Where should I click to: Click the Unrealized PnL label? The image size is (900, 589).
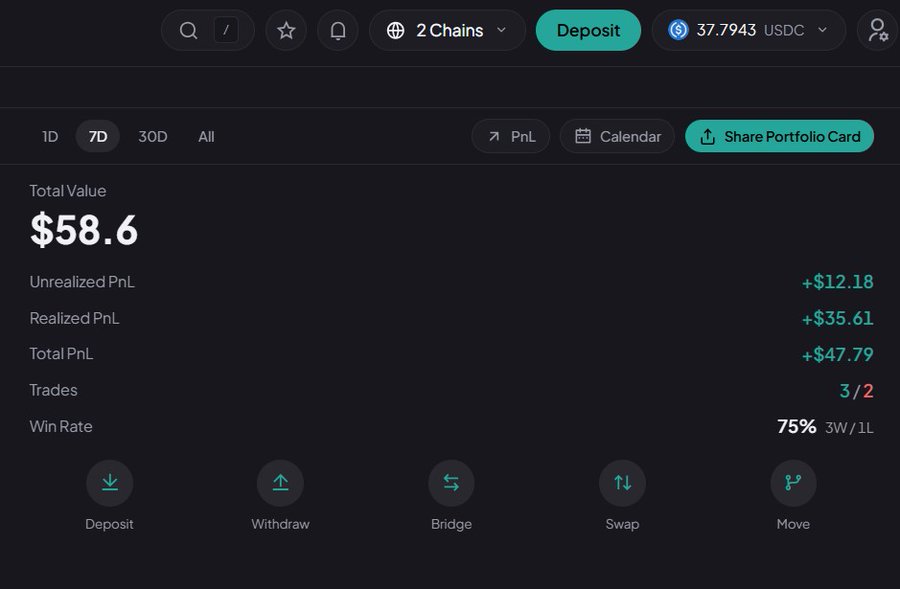82,282
